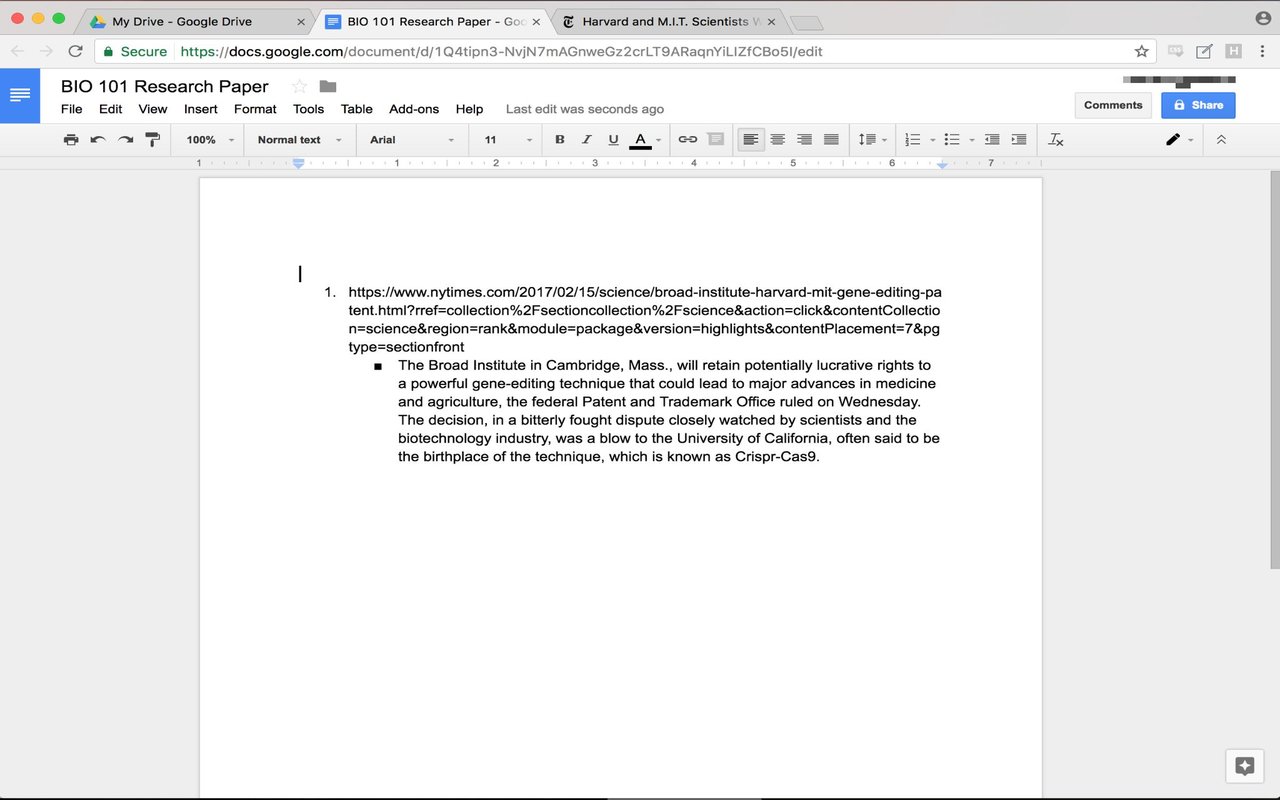Open the Zoom 100% dropdown
This screenshot has height=800, width=1280.
coord(210,140)
